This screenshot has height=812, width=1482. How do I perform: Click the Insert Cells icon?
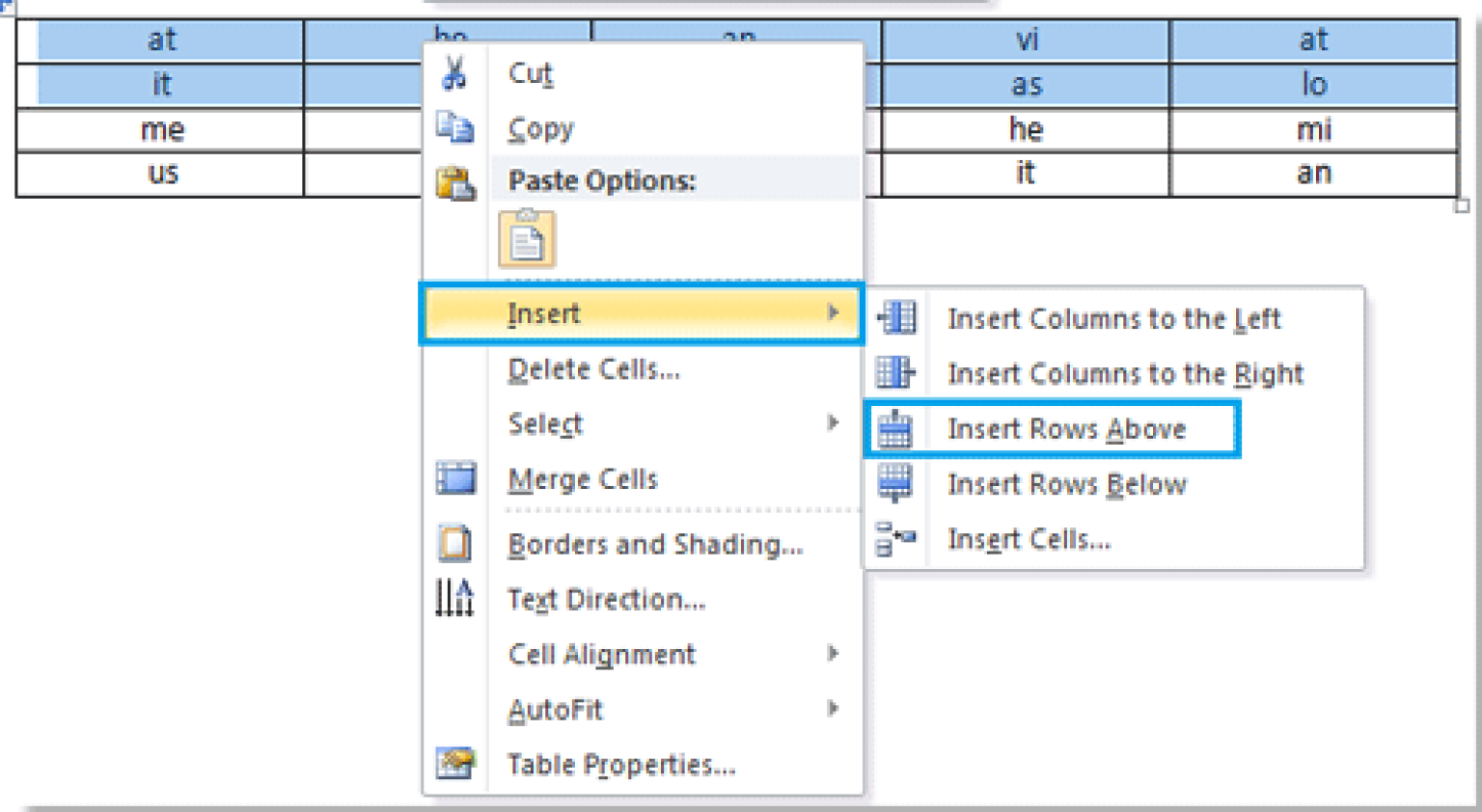coord(897,538)
